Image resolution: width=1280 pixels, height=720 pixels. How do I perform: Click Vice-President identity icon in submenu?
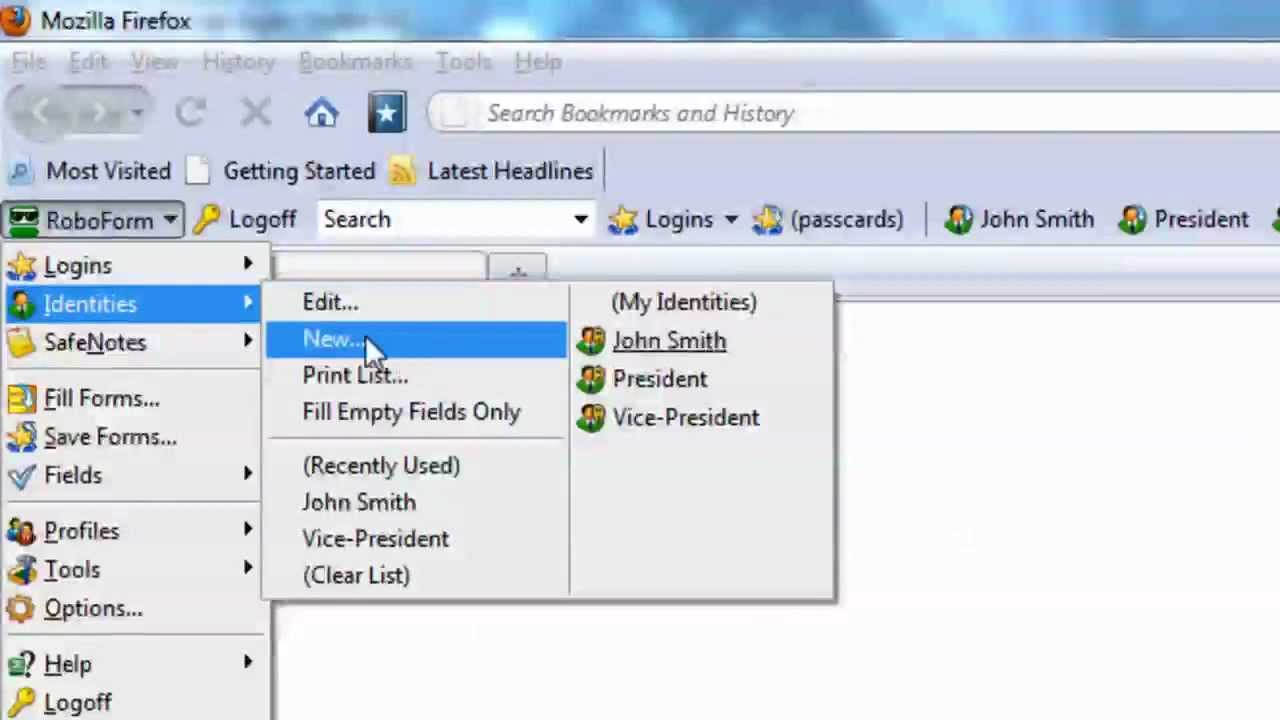click(x=591, y=417)
